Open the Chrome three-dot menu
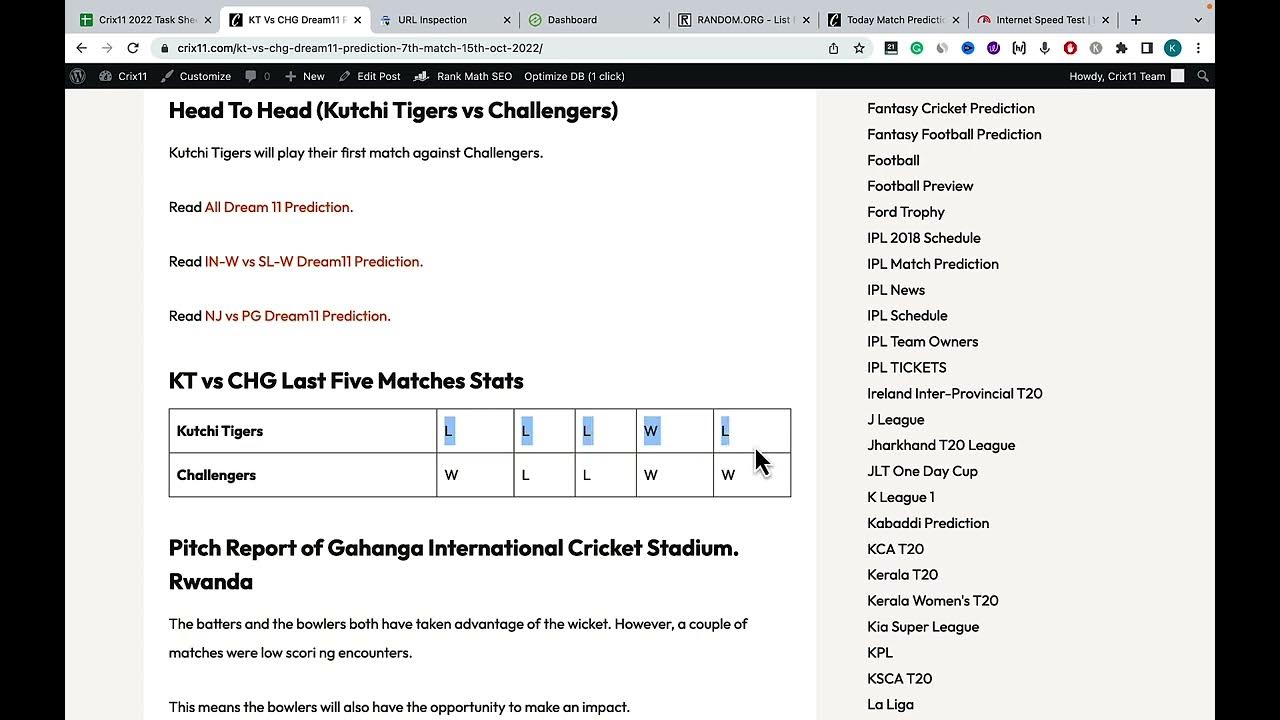Screen dimensions: 1280x720 click(x=1198, y=48)
